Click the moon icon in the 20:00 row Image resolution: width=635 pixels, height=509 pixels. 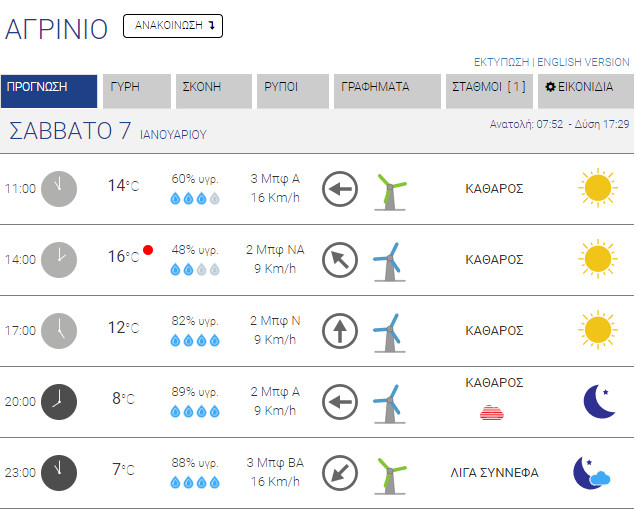[598, 401]
